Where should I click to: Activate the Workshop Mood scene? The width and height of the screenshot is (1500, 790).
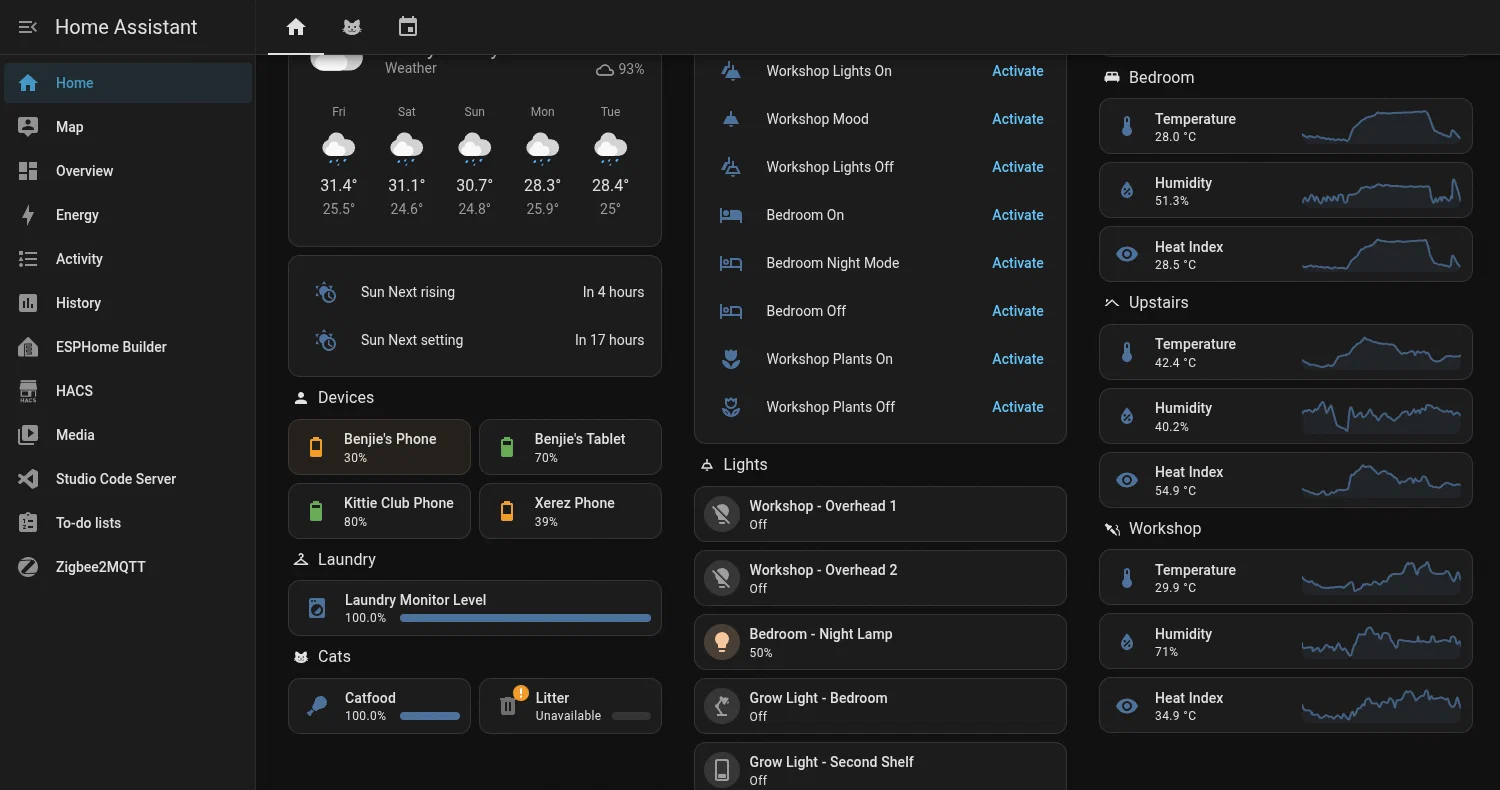pos(1017,119)
